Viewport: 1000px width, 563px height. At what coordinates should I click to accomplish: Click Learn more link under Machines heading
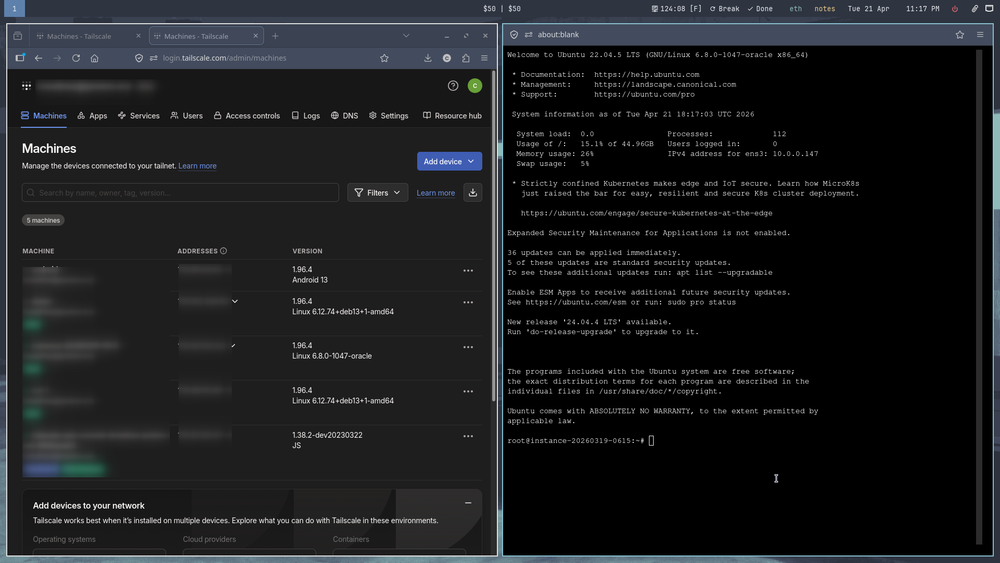(197, 166)
